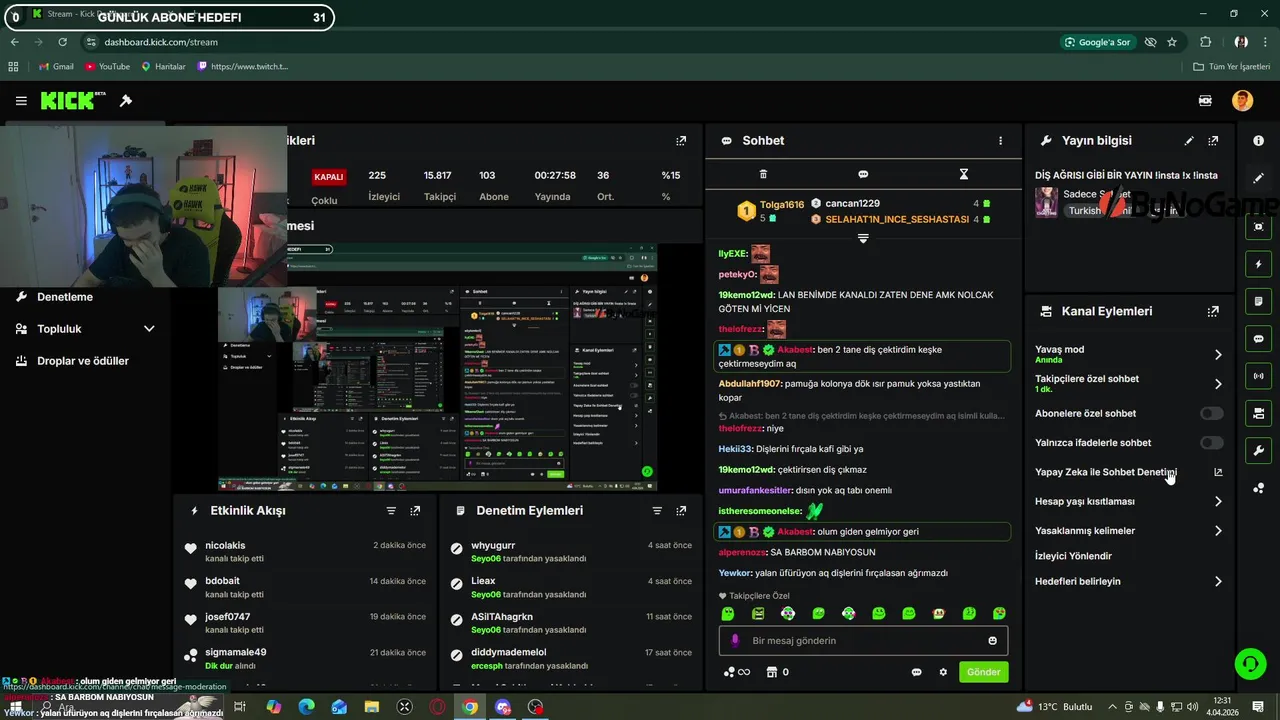1280x720 pixels.
Task: Open green support headset button
Action: tap(1249, 663)
